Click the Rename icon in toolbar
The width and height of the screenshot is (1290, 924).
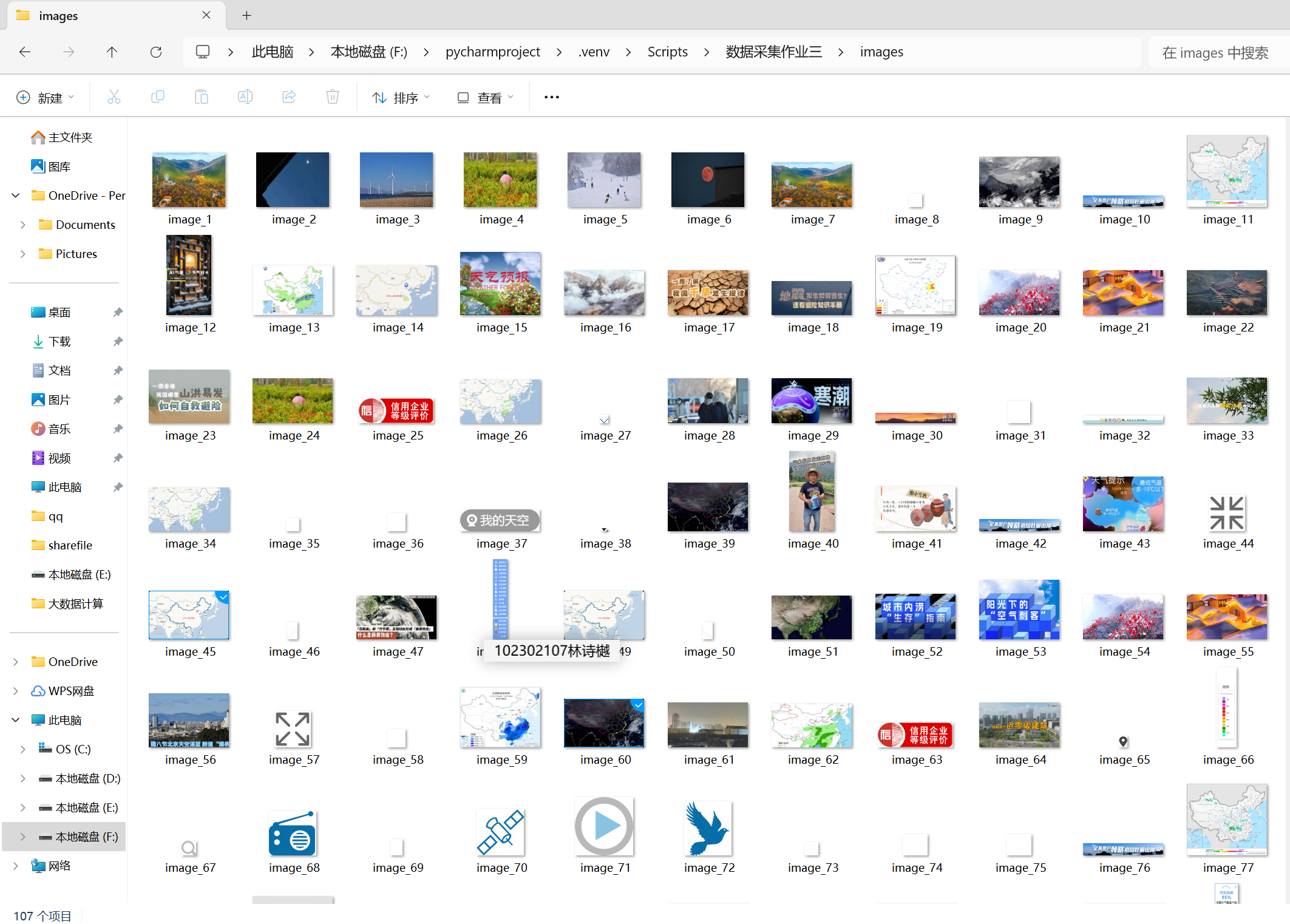[245, 97]
